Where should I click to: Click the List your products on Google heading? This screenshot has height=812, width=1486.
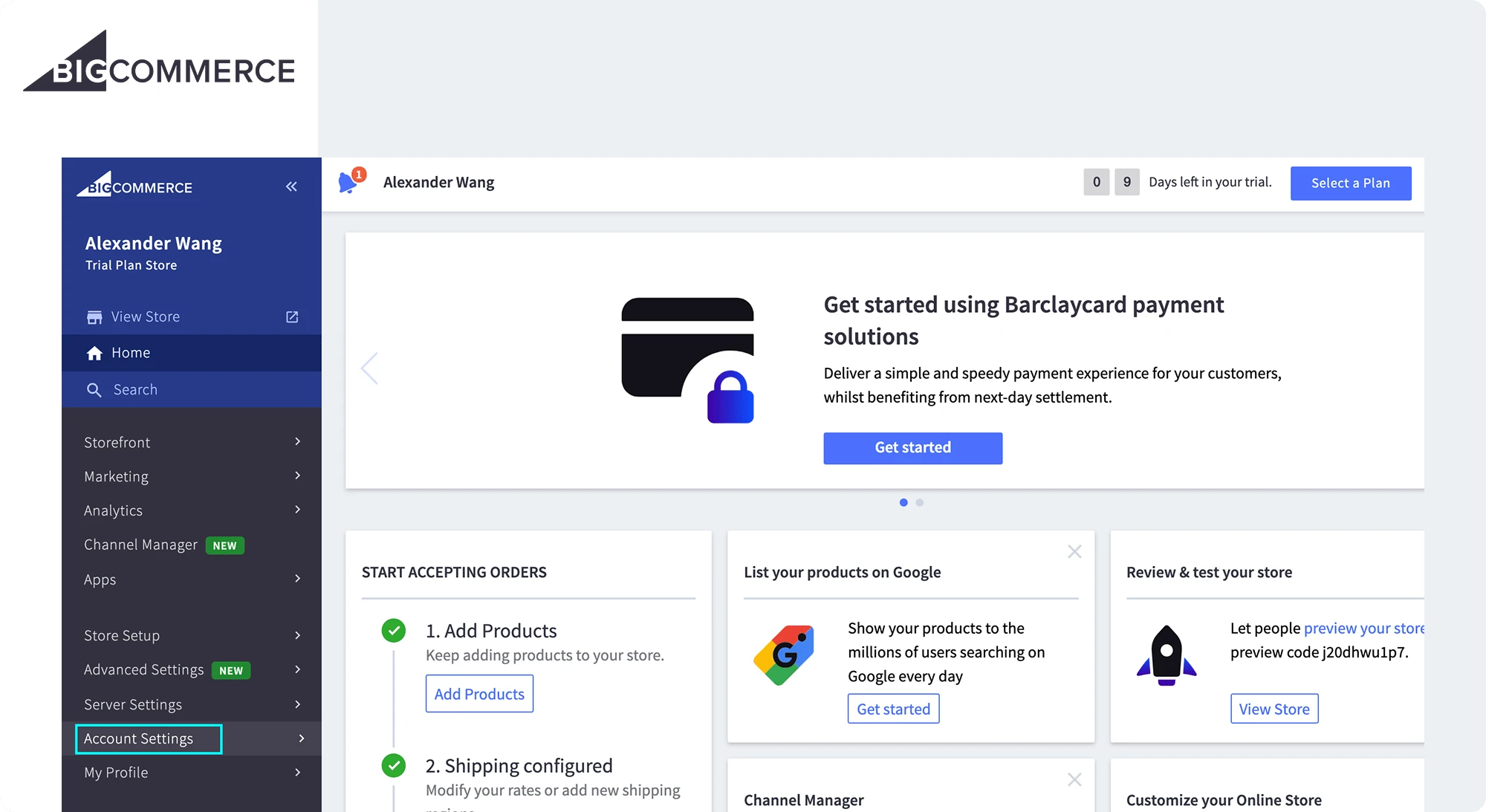843,572
